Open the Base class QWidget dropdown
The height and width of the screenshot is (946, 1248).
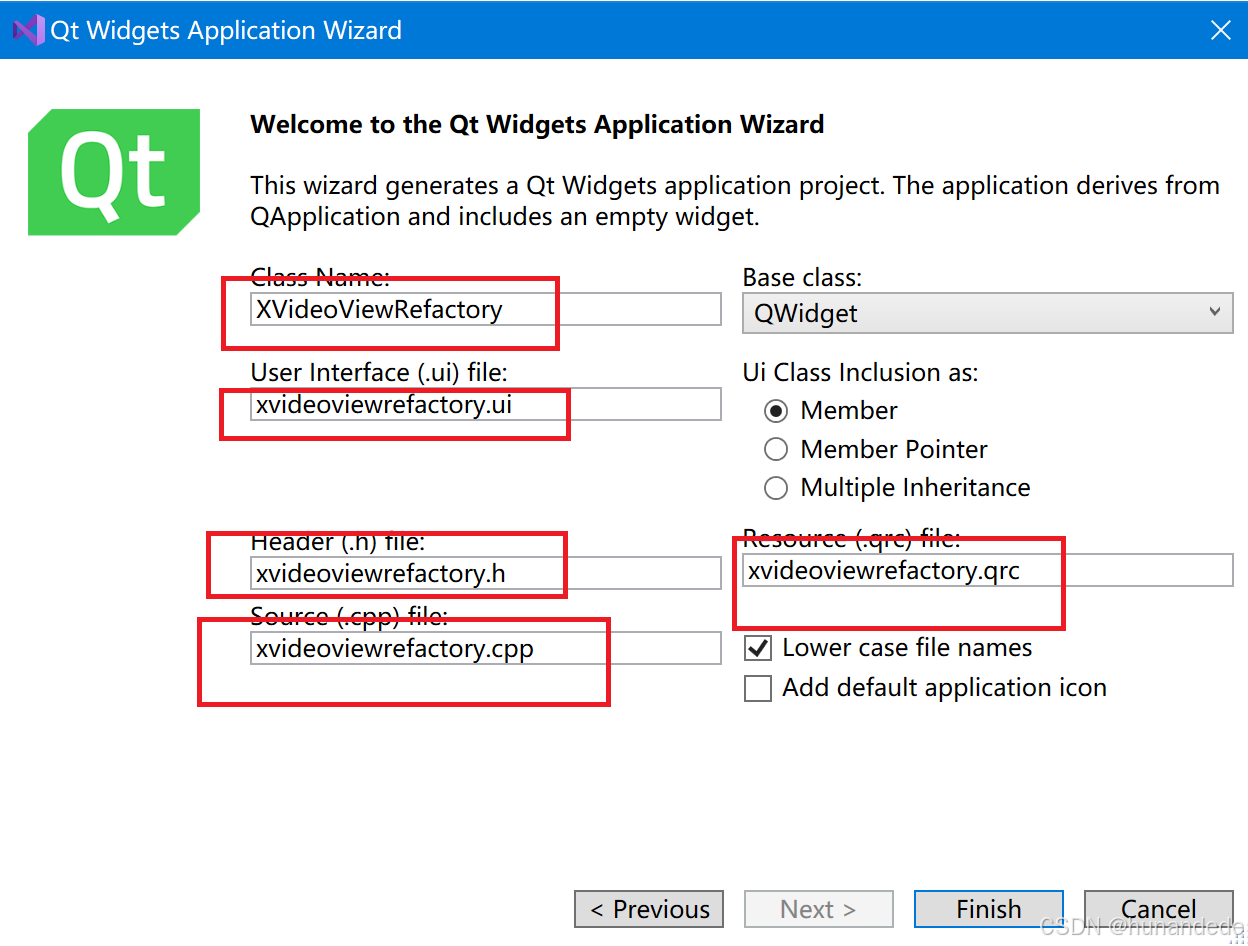988,313
